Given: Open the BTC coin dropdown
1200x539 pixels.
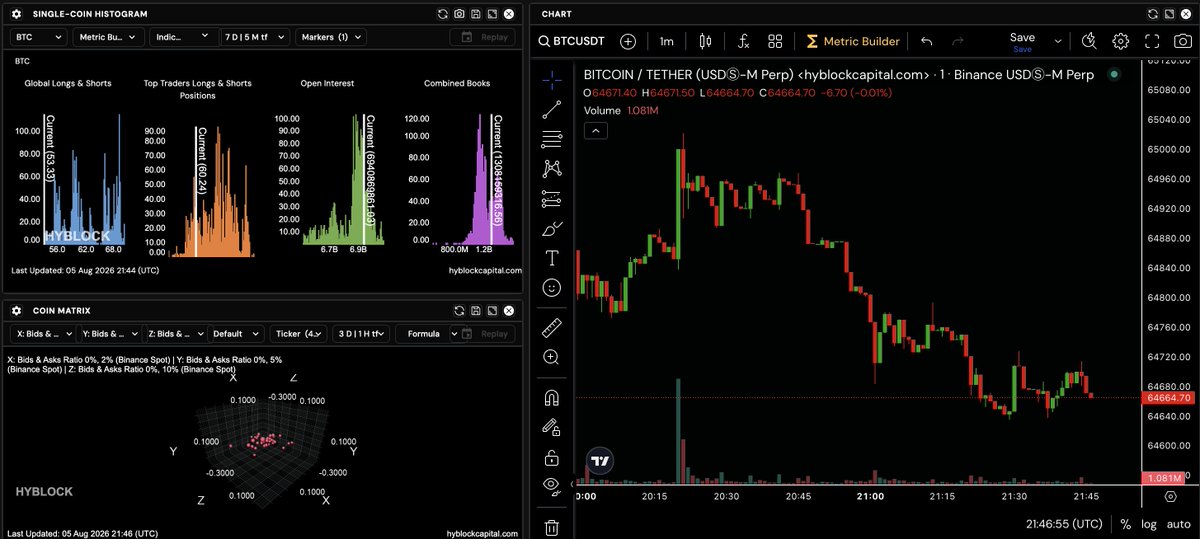Looking at the screenshot, I should point(39,37).
